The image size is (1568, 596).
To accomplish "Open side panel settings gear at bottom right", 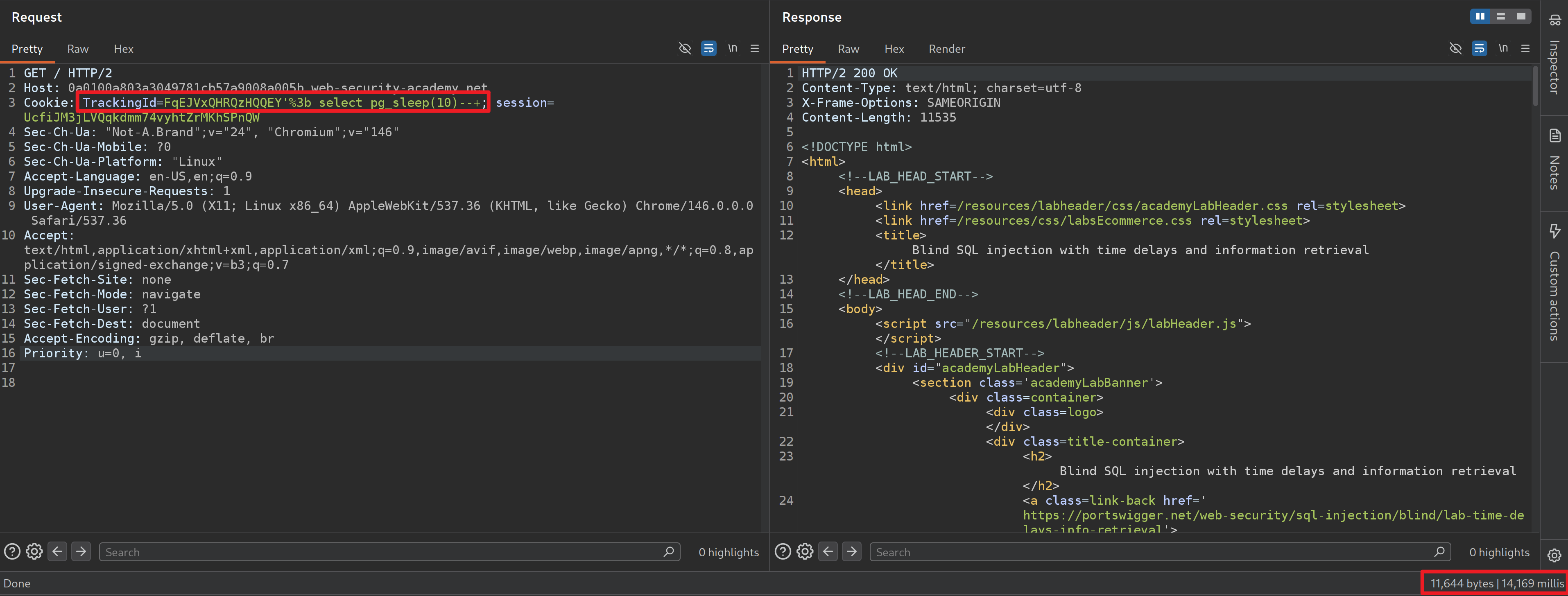I will click(1554, 555).
